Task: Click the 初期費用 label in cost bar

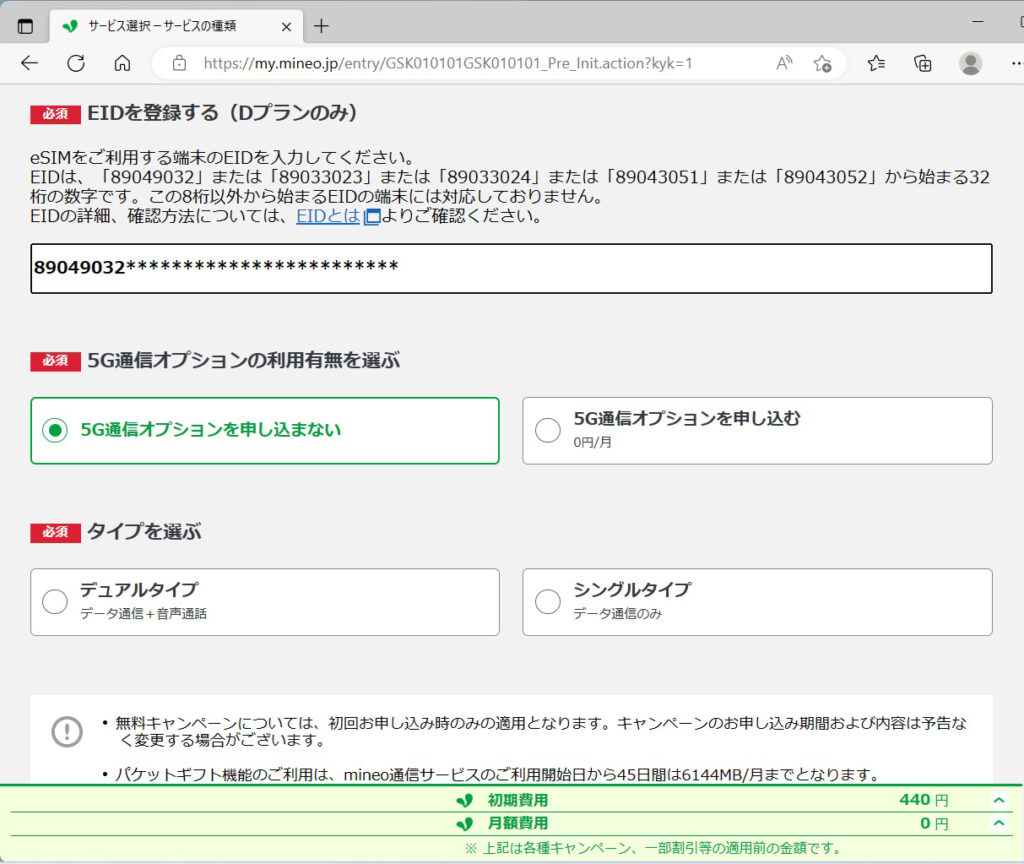Action: pyautogui.click(x=517, y=800)
